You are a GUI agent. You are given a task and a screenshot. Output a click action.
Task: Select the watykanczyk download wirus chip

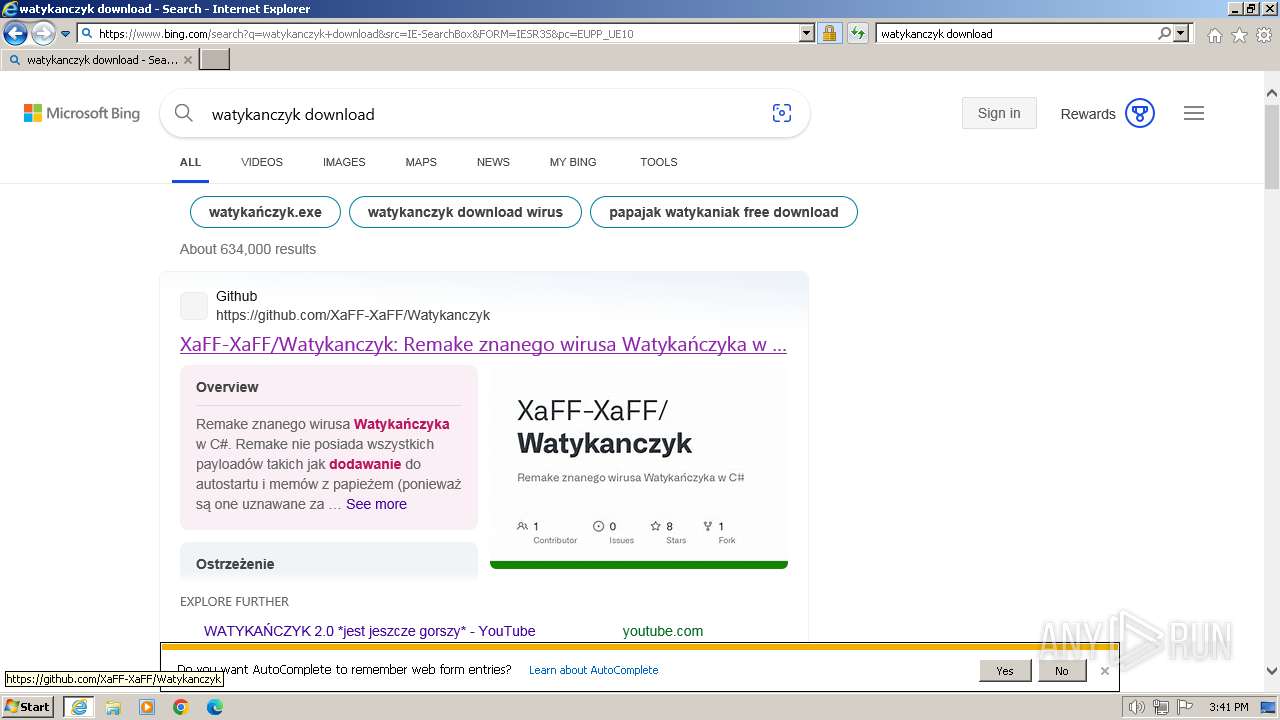465,212
